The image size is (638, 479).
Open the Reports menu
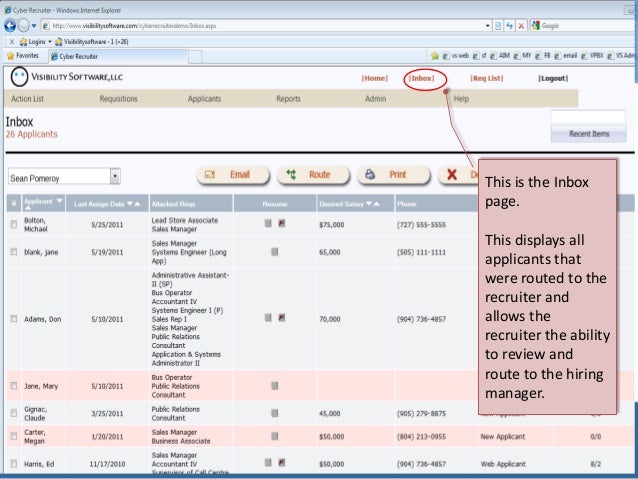tap(288, 98)
